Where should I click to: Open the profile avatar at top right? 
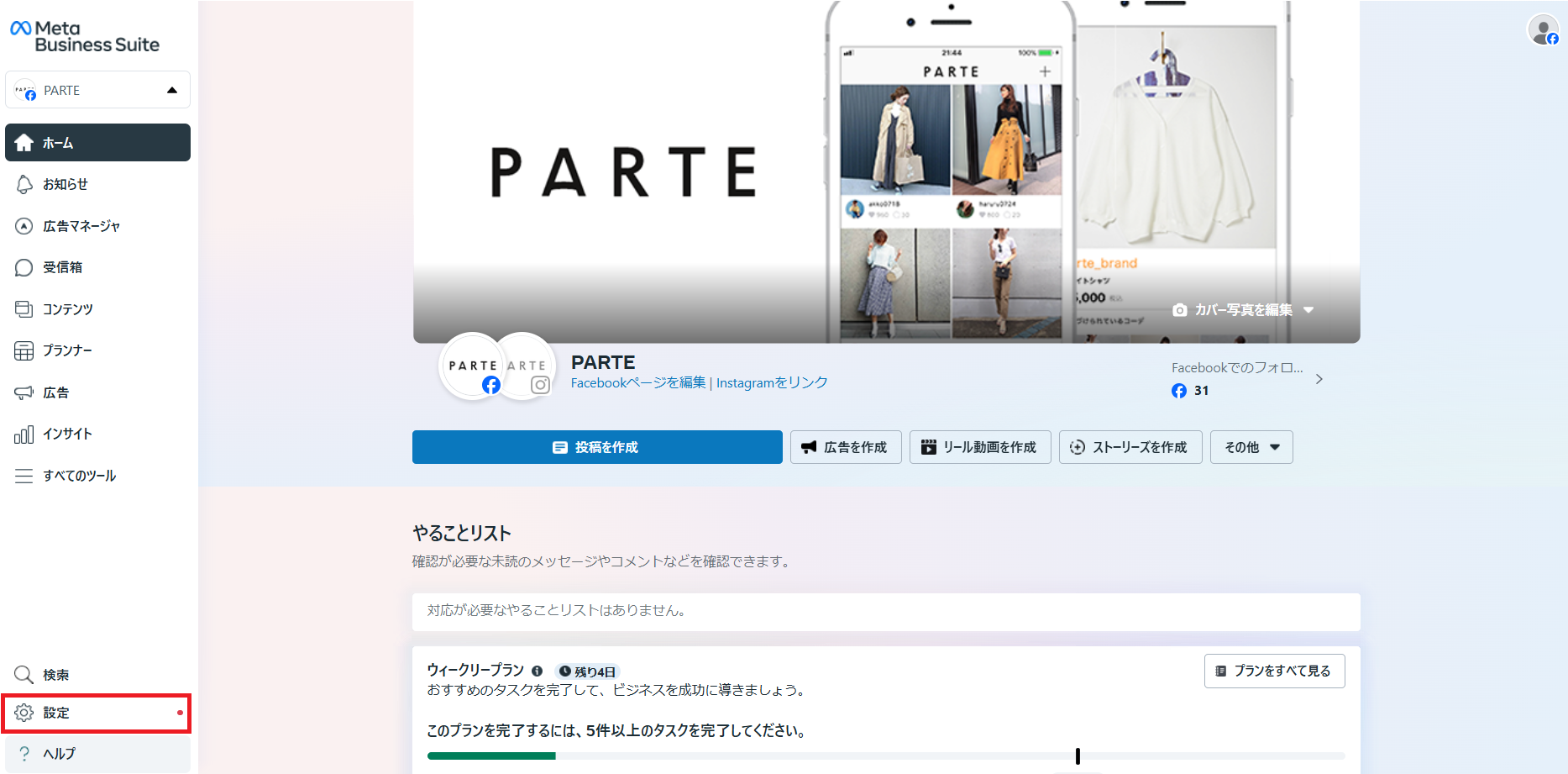[1543, 30]
